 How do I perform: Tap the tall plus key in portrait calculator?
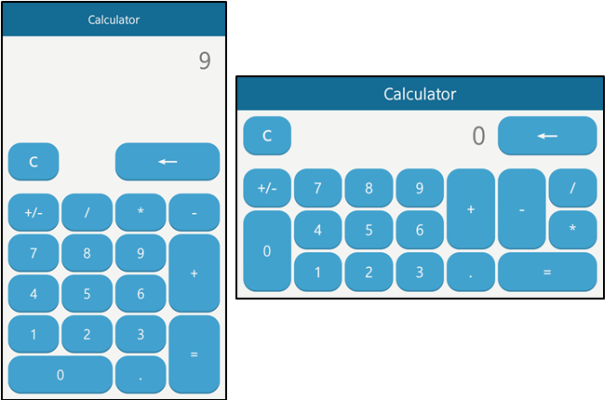(194, 272)
